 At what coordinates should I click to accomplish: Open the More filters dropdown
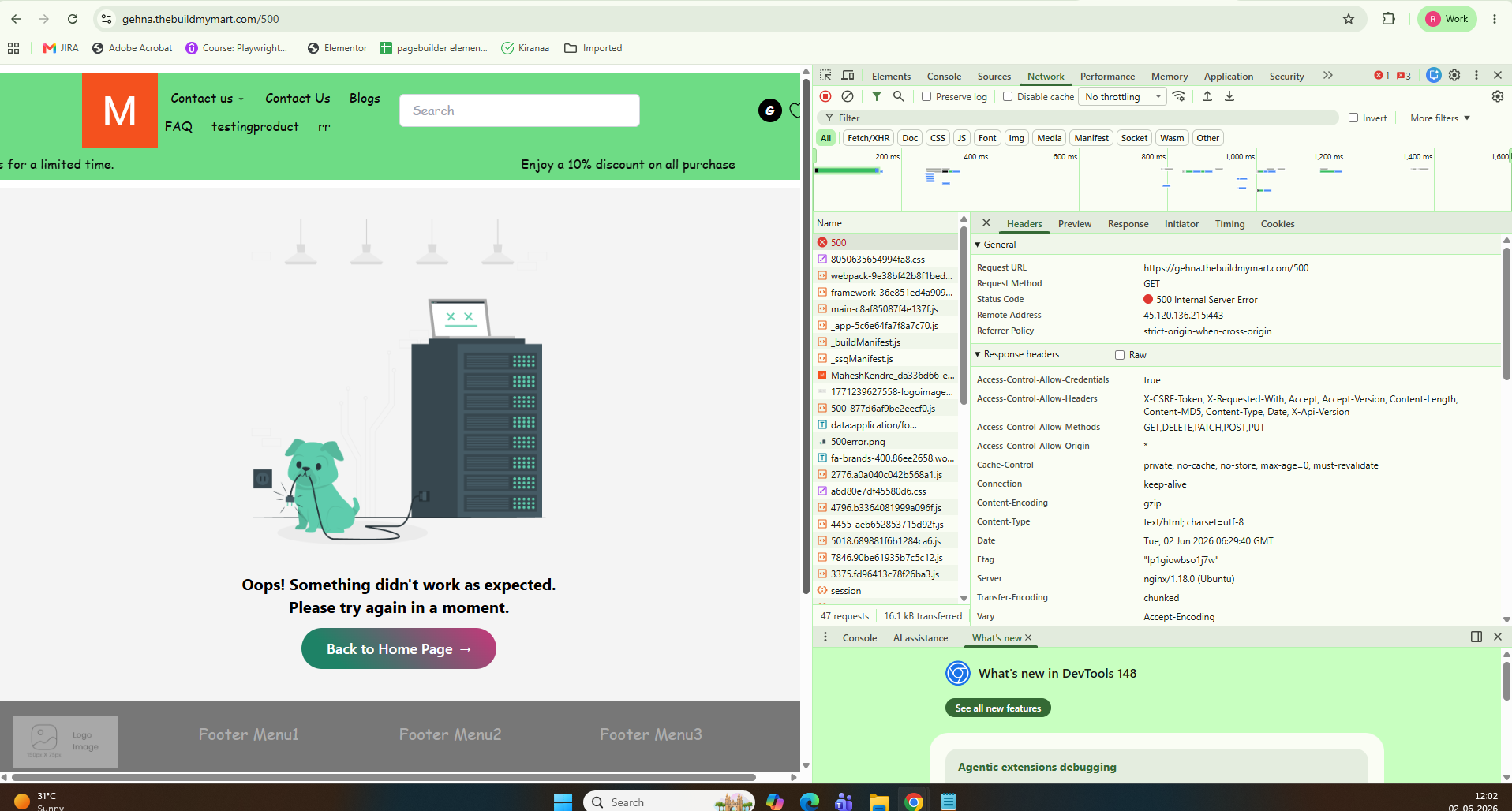coord(1440,118)
